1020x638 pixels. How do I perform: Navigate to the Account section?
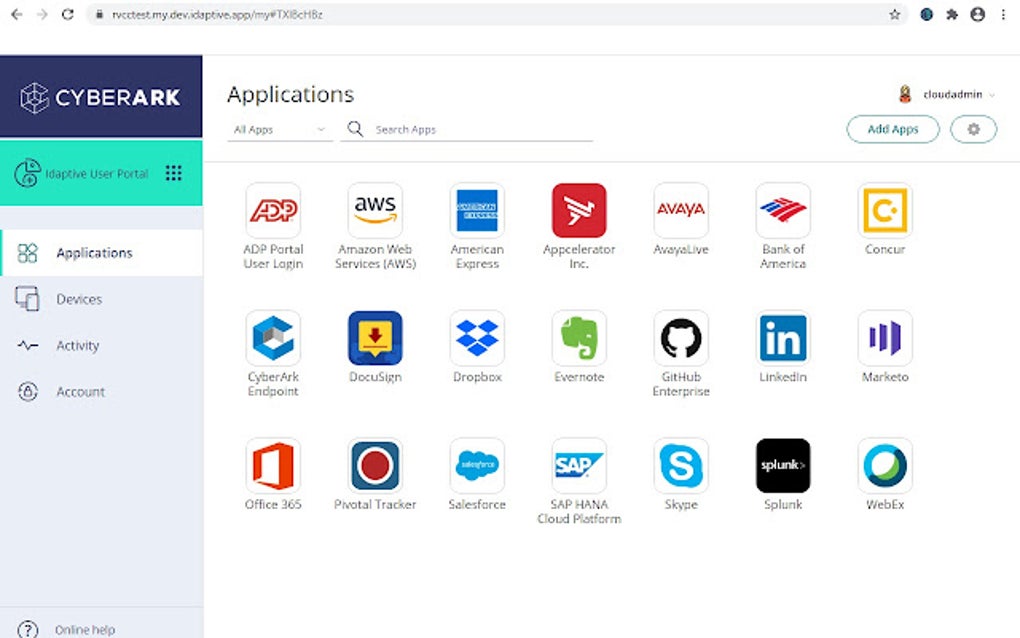coord(80,391)
